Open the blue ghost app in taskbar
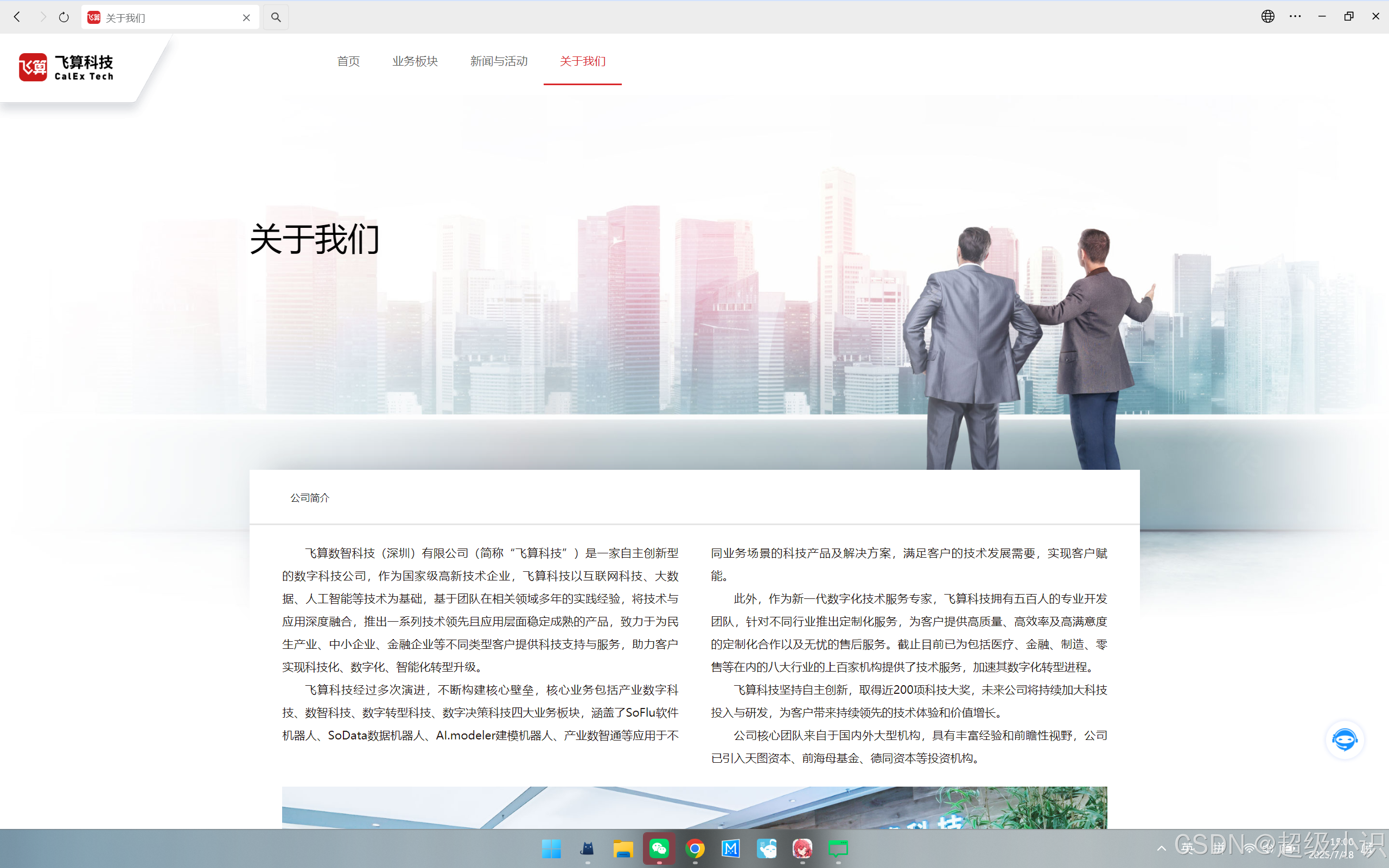The height and width of the screenshot is (868, 1389). pyautogui.click(x=767, y=848)
